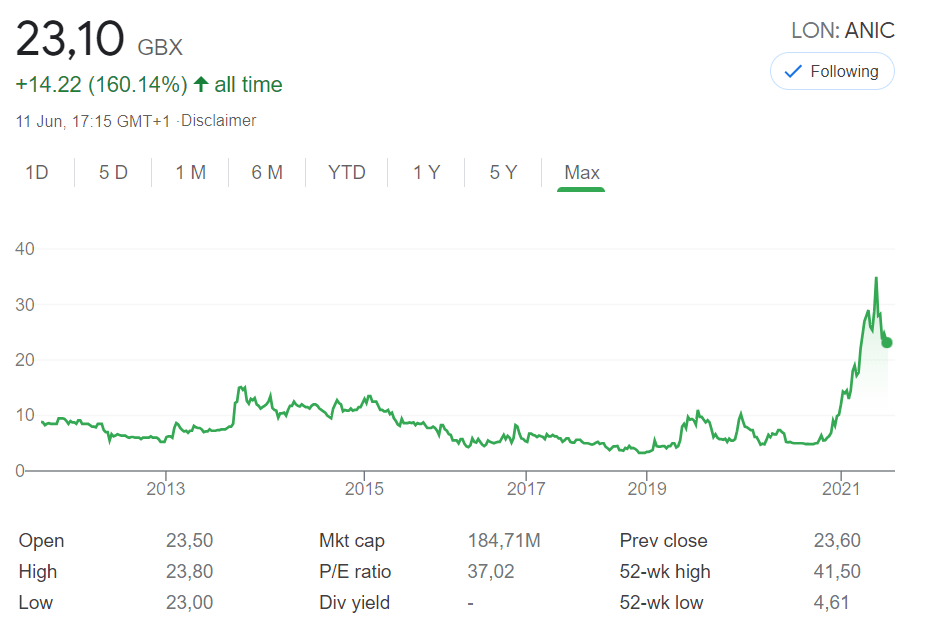
Task: Select the 5 D chart range
Action: click(113, 172)
